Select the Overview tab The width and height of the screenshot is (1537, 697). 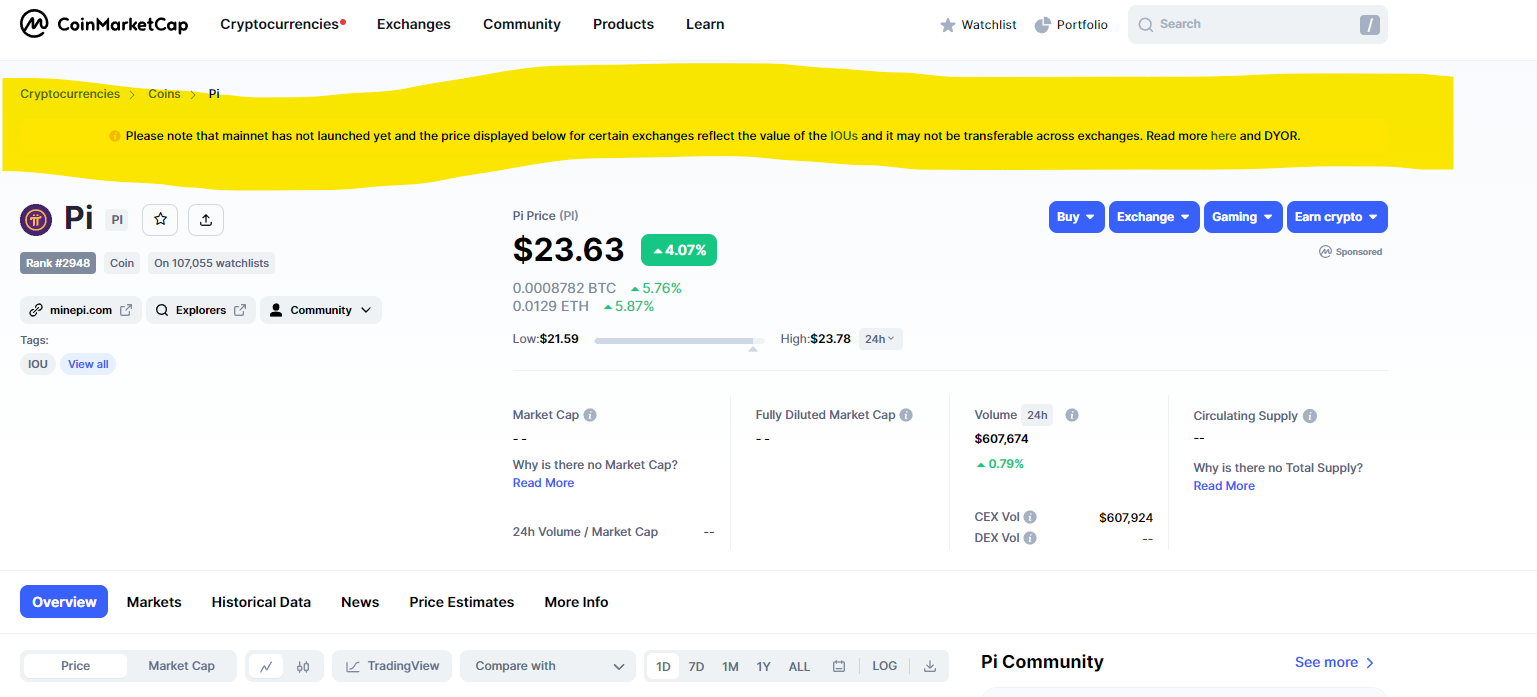64,602
